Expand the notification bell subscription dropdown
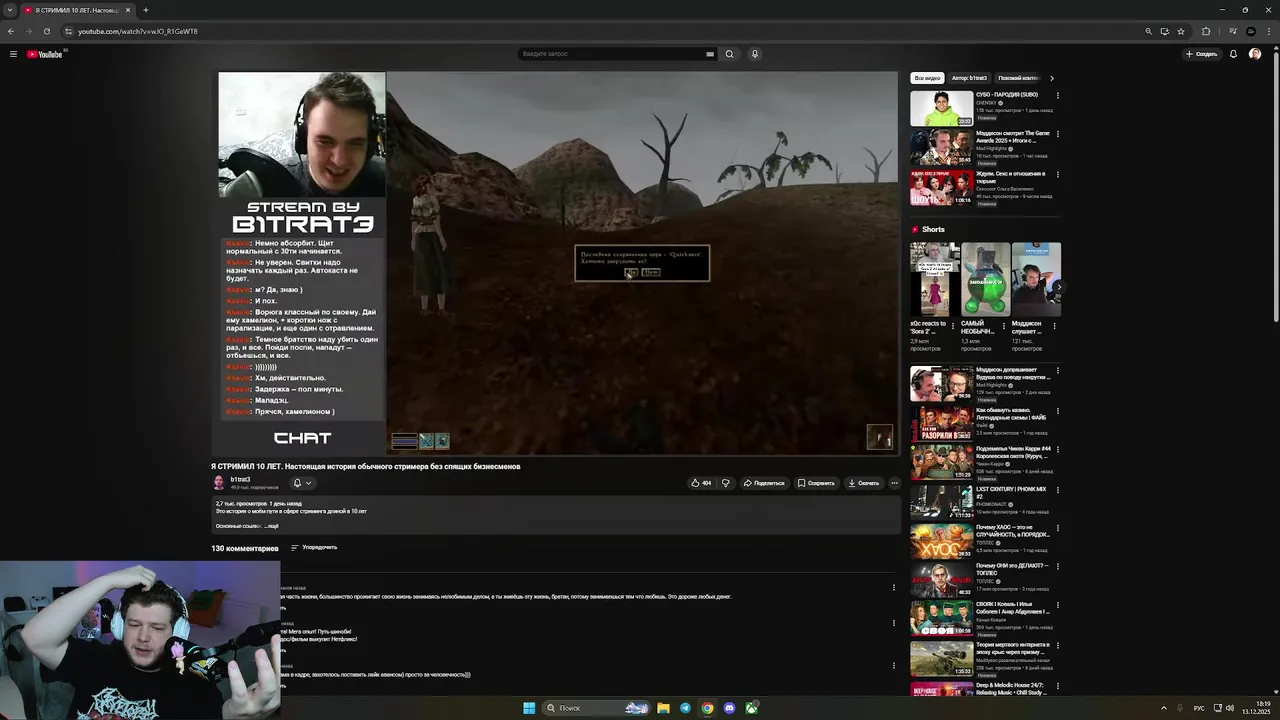1280x720 pixels. pyautogui.click(x=302, y=483)
